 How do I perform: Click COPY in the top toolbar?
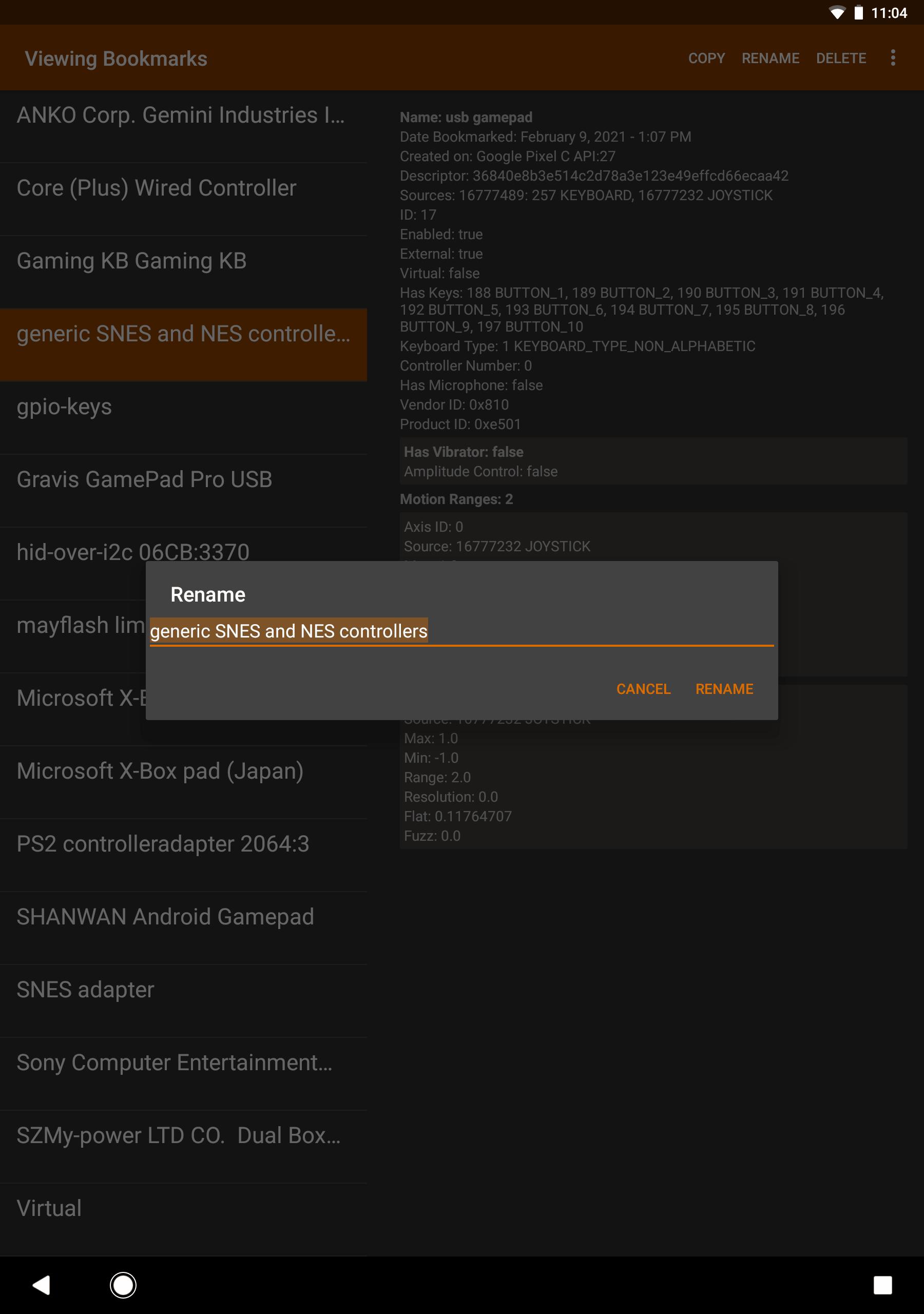coord(706,59)
